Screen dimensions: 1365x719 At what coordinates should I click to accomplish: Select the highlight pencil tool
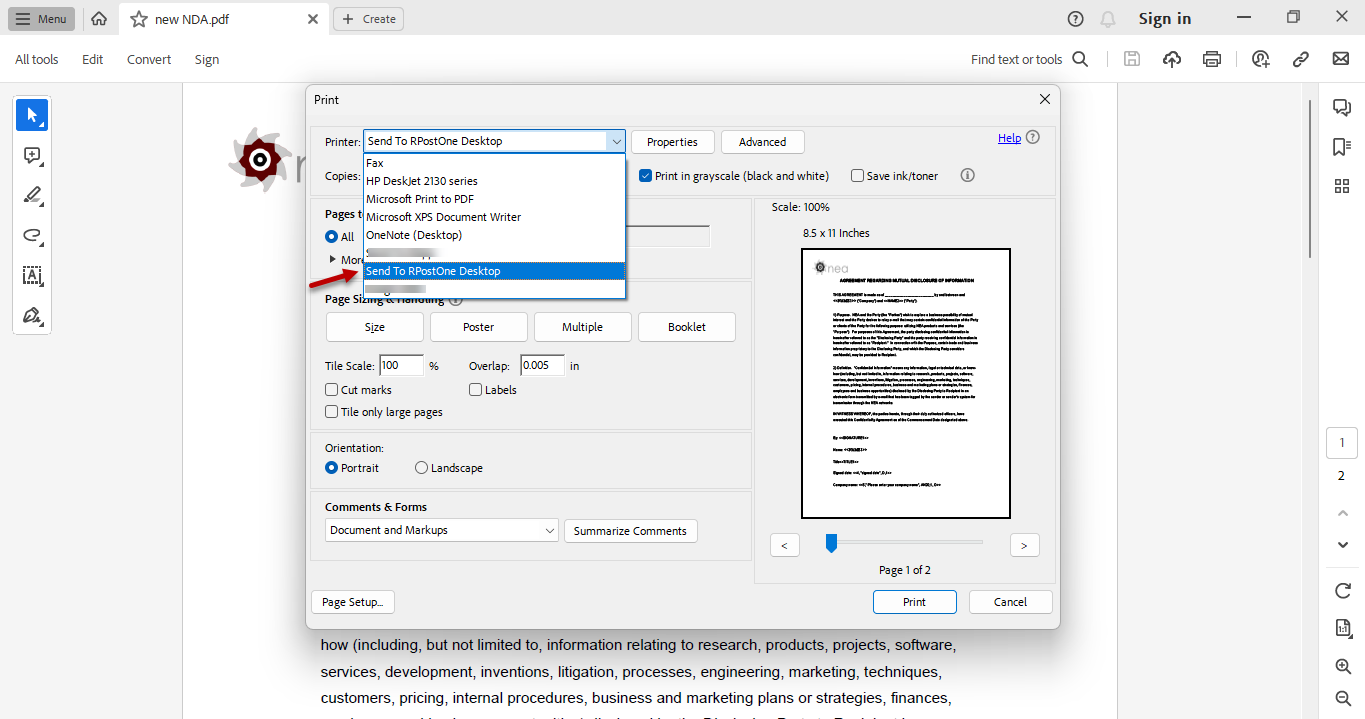coord(31,196)
